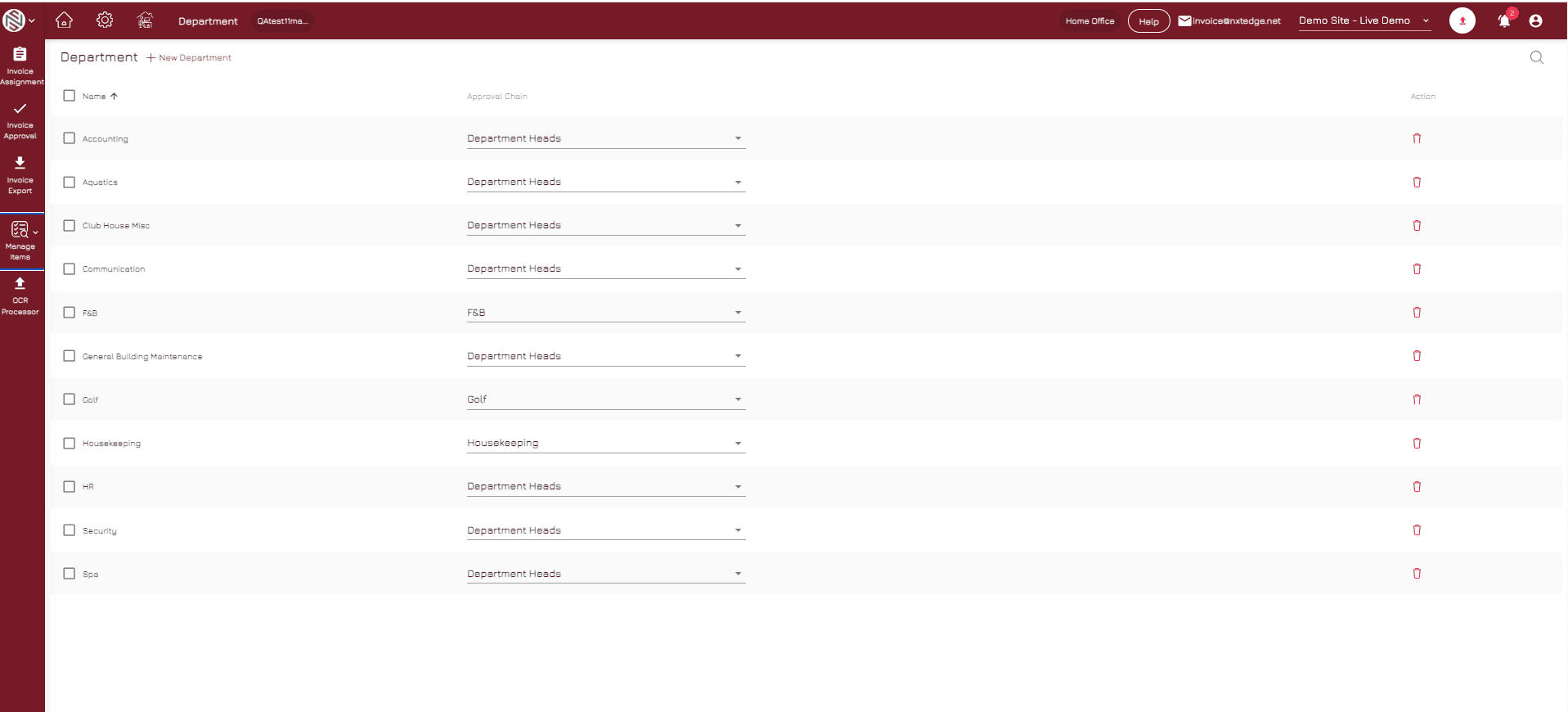Check the Security row checkbox

(x=70, y=529)
